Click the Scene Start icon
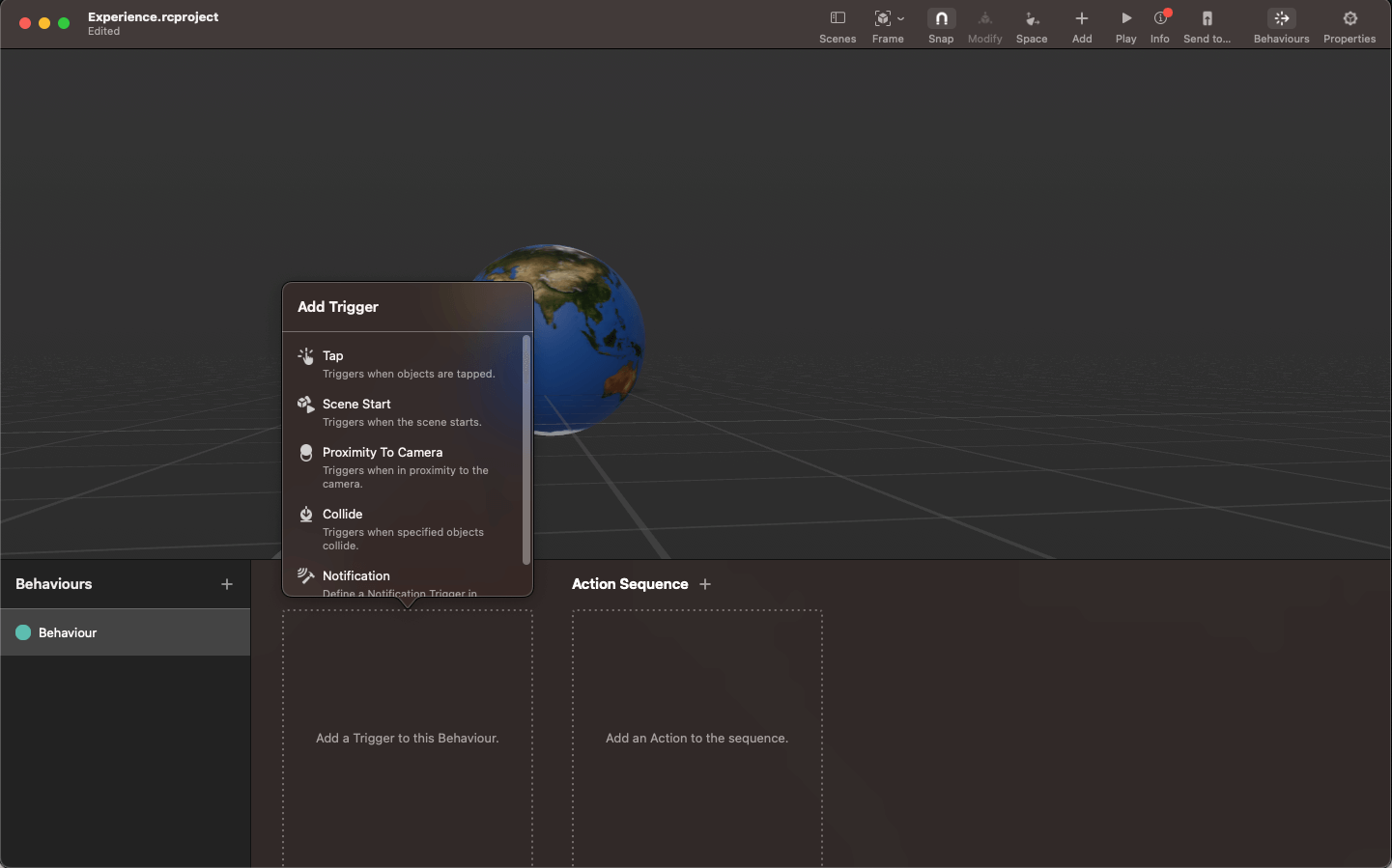 tap(306, 405)
